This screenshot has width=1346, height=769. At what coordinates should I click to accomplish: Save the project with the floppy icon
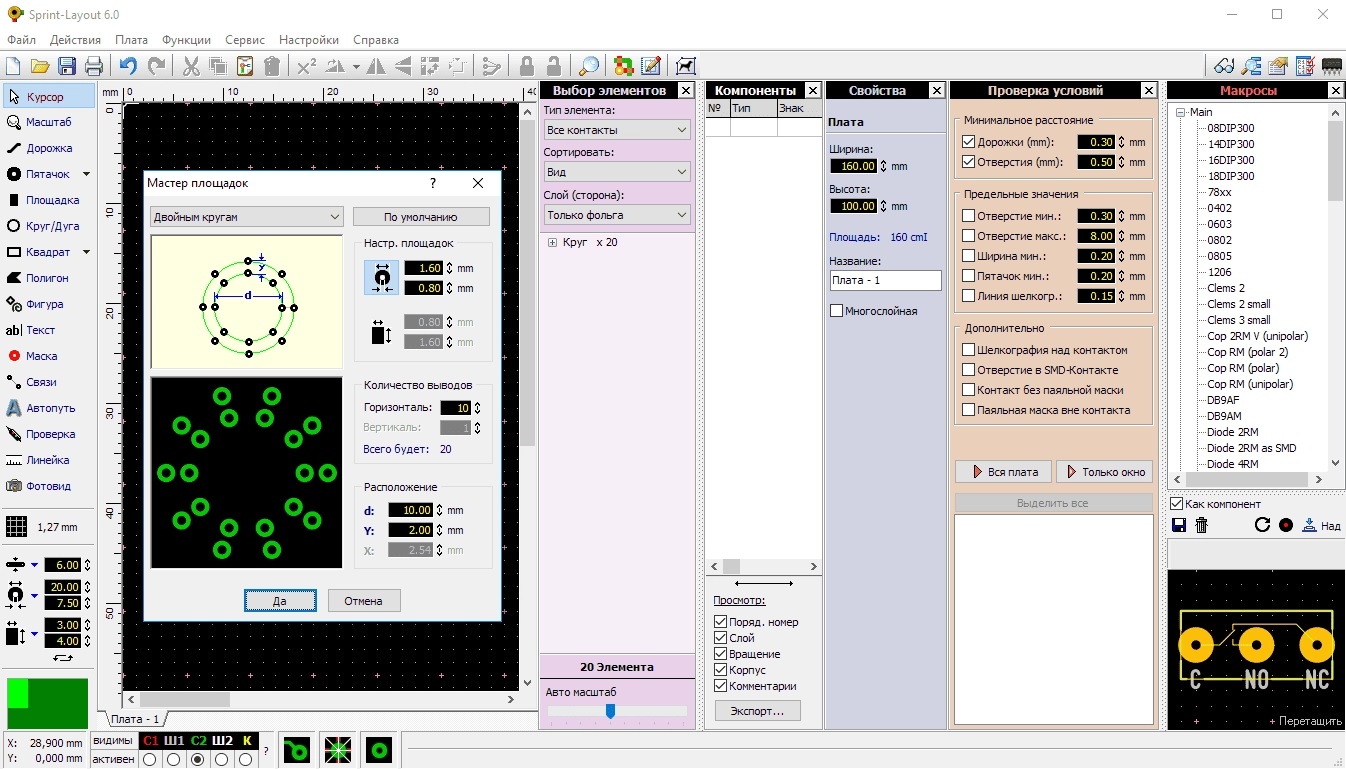[x=67, y=66]
